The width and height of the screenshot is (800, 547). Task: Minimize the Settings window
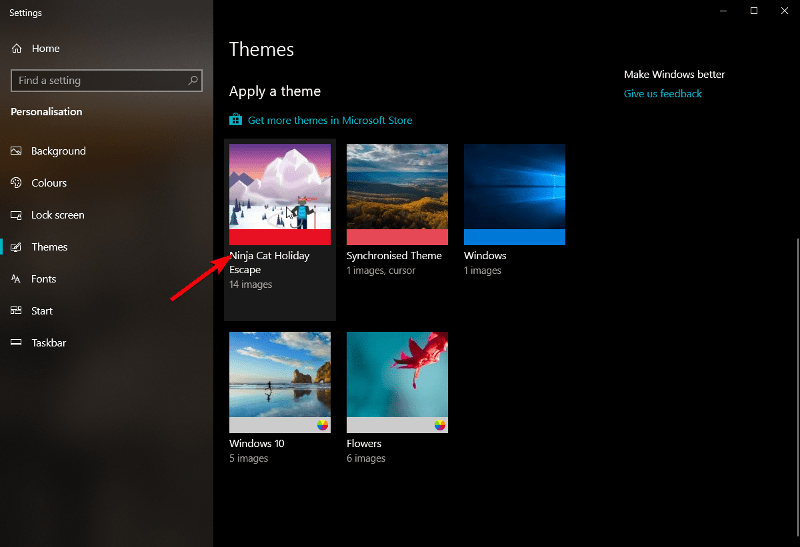pos(723,11)
